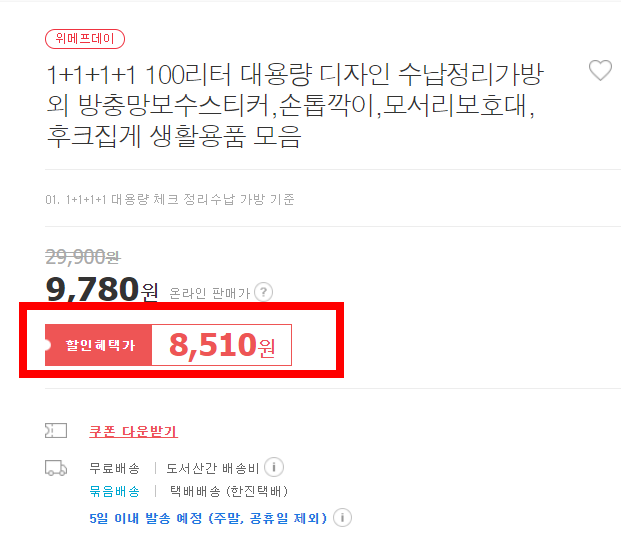Click the product title starting 1+1+1+1 100리터

(295, 105)
